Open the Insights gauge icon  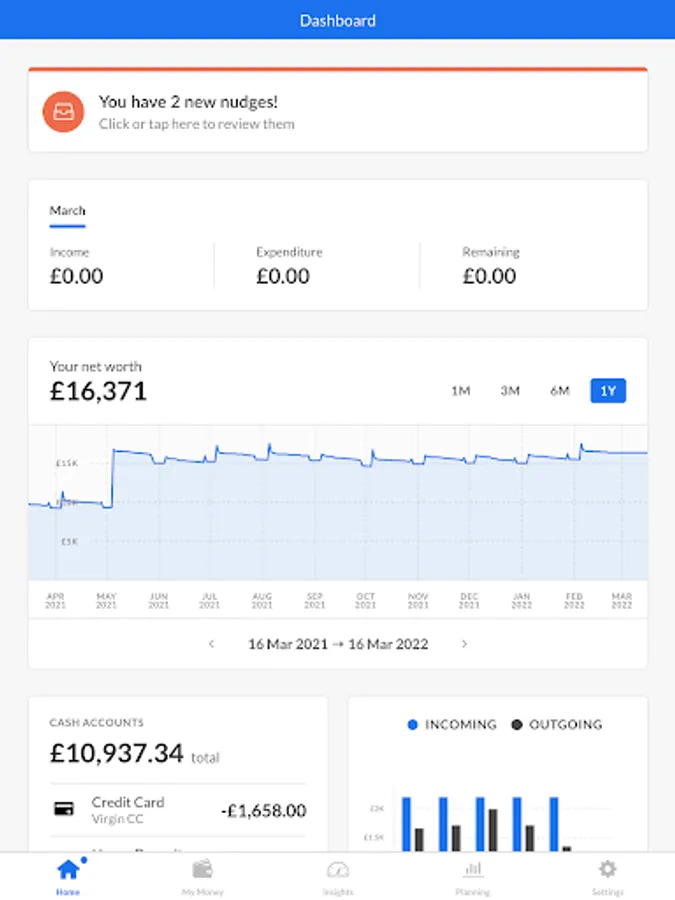338,869
